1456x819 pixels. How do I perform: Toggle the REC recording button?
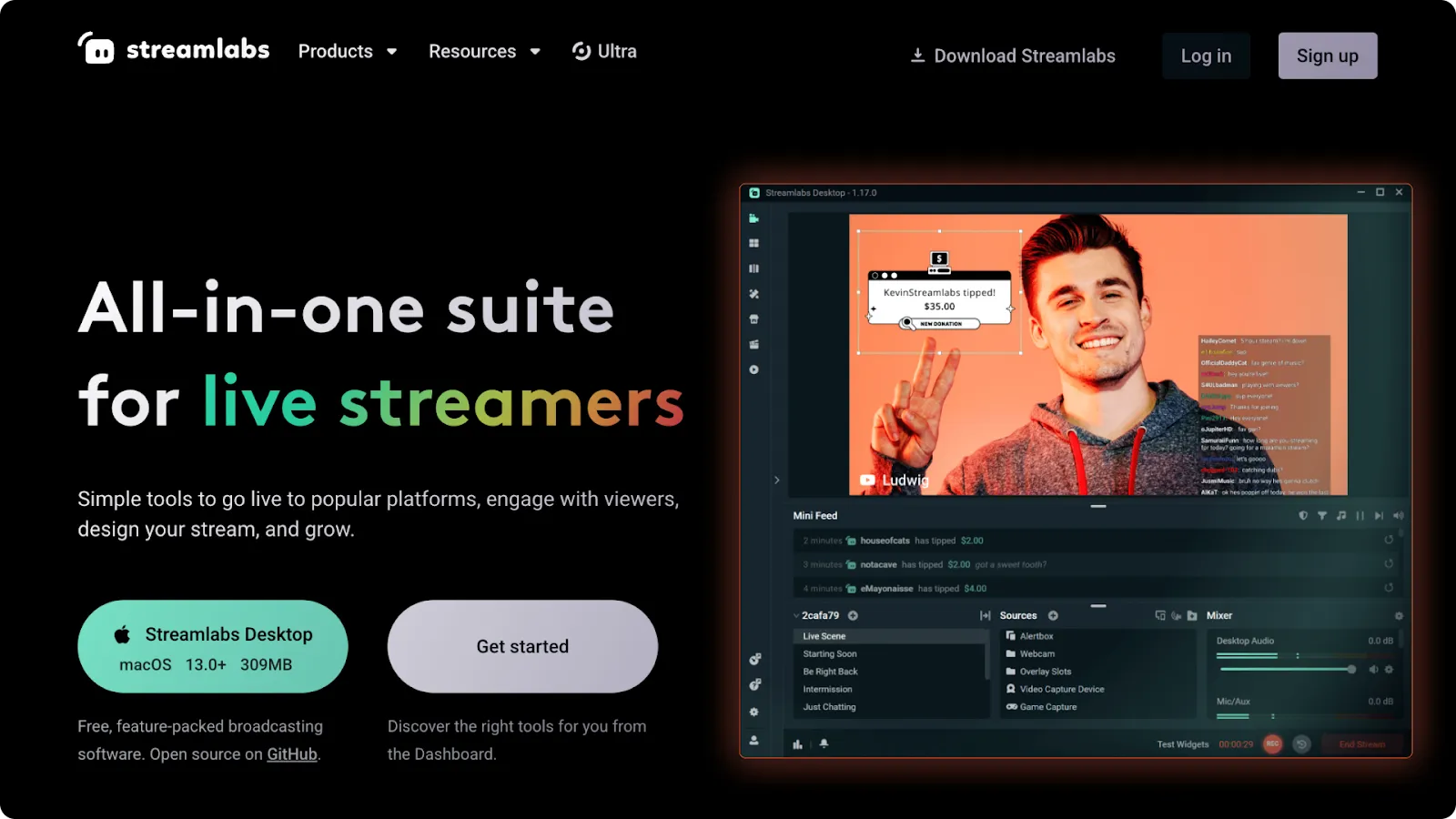tap(1272, 744)
